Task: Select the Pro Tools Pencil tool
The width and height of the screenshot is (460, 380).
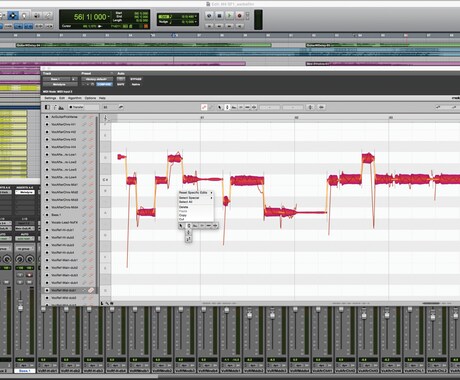Action: (x=48, y=15)
